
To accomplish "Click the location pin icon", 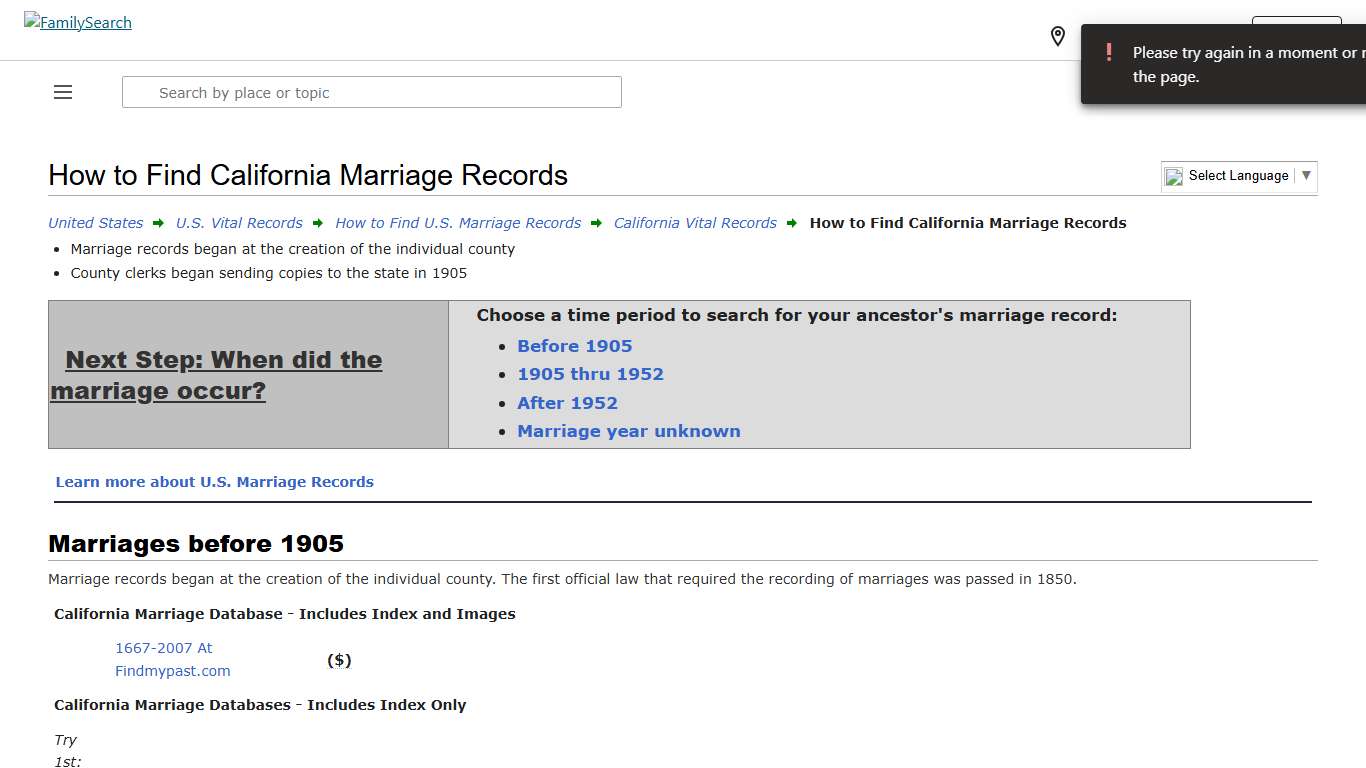I will pos(1057,36).
